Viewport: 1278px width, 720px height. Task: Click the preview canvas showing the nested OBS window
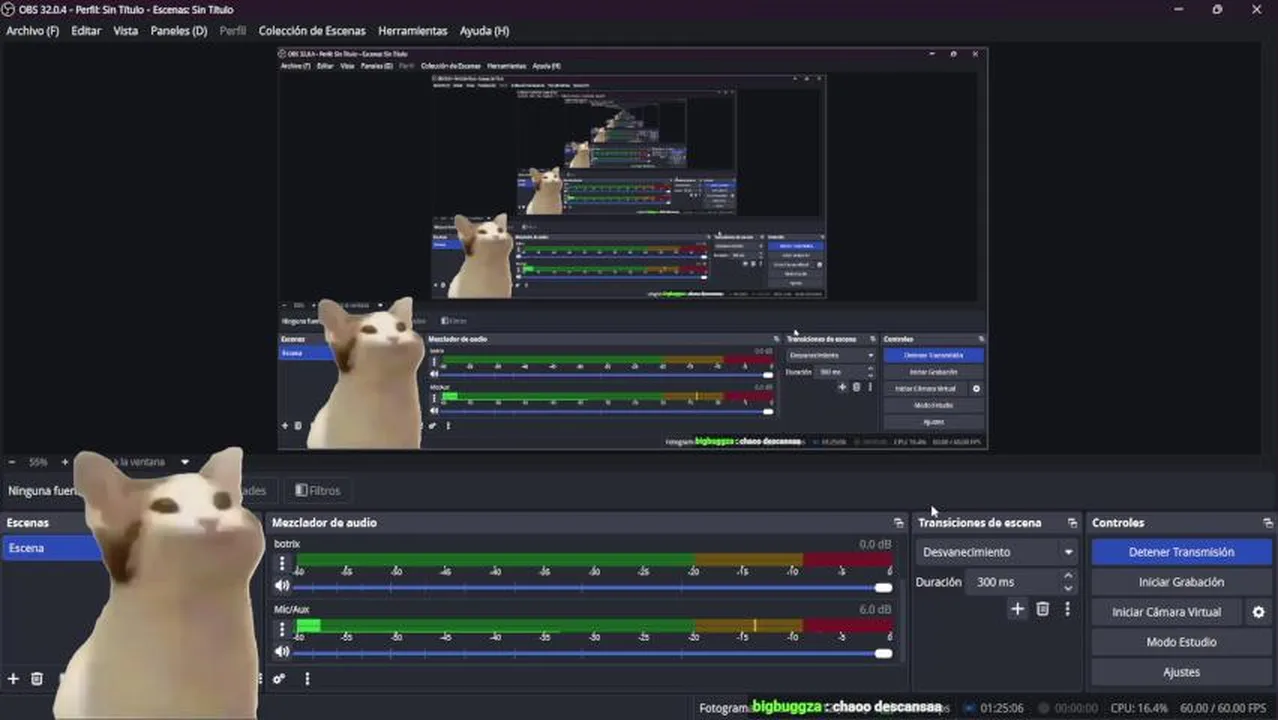click(632, 248)
